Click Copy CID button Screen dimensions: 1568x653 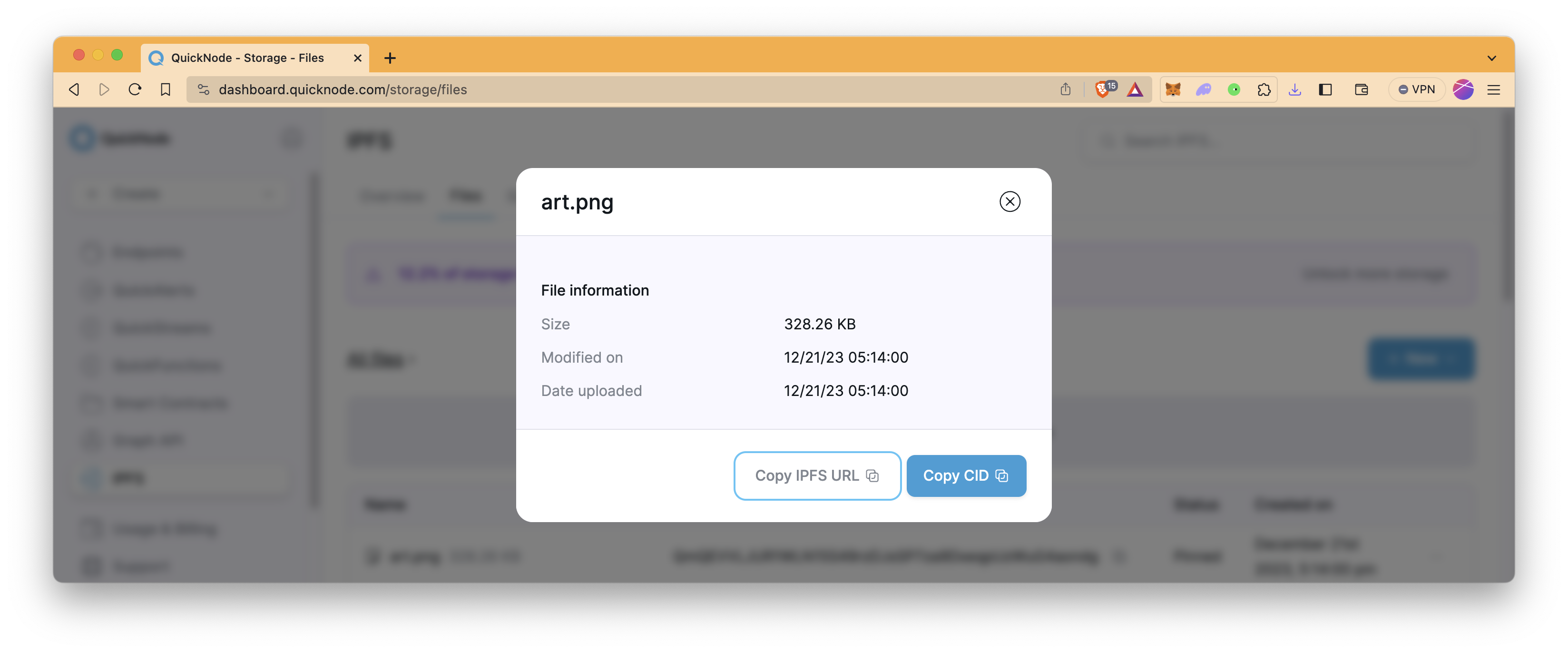pos(965,475)
